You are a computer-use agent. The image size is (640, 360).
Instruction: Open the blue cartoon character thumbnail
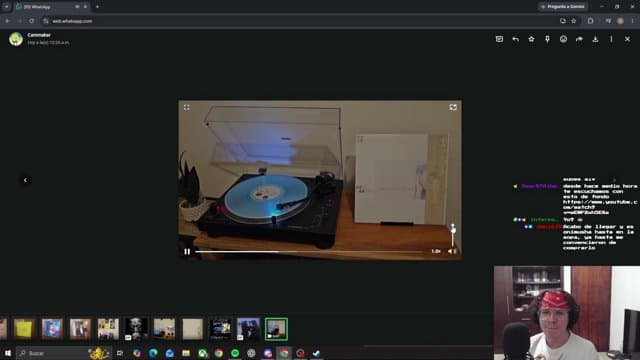coord(52,329)
